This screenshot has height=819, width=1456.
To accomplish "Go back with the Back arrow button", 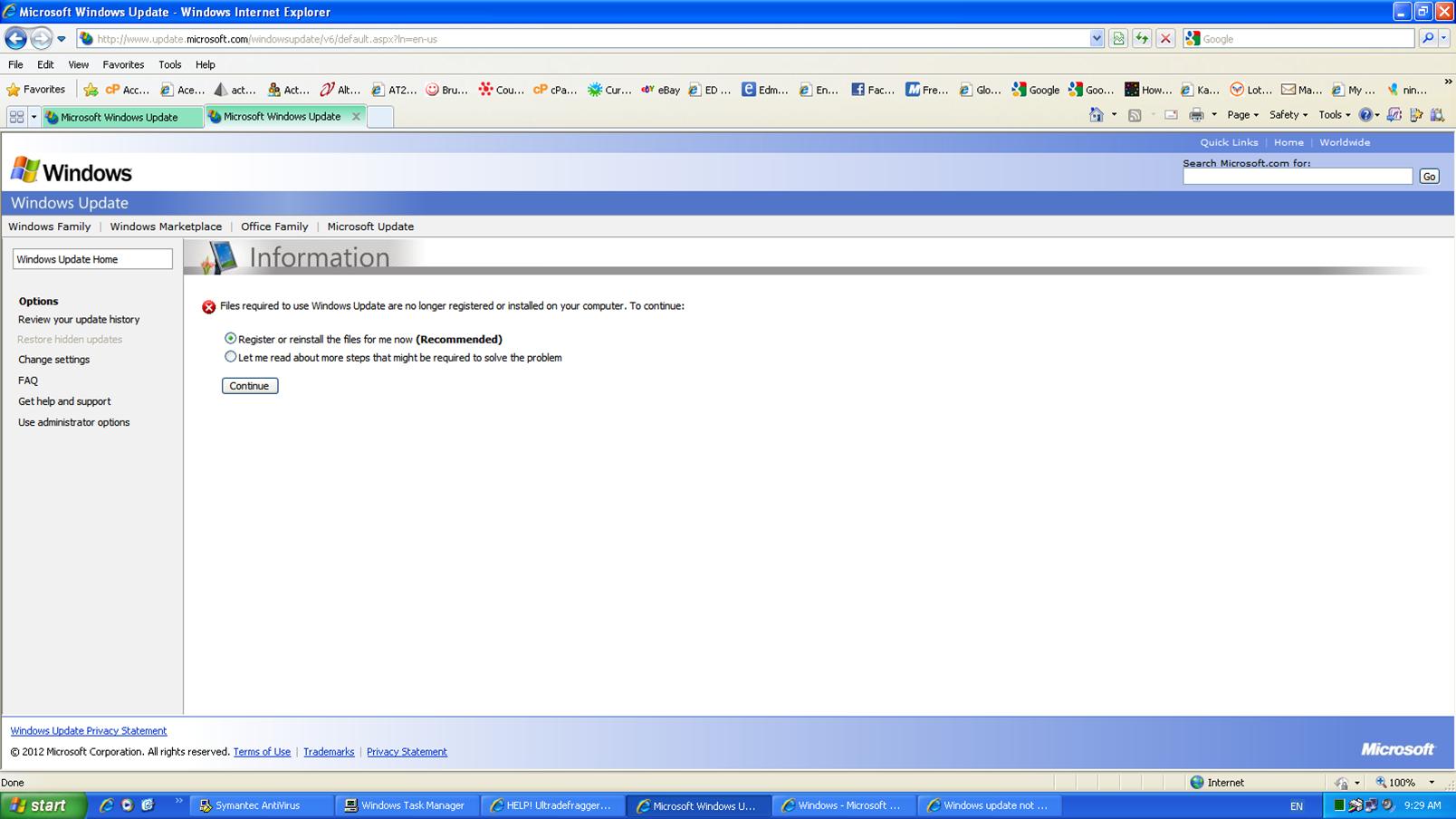I will pos(15,38).
